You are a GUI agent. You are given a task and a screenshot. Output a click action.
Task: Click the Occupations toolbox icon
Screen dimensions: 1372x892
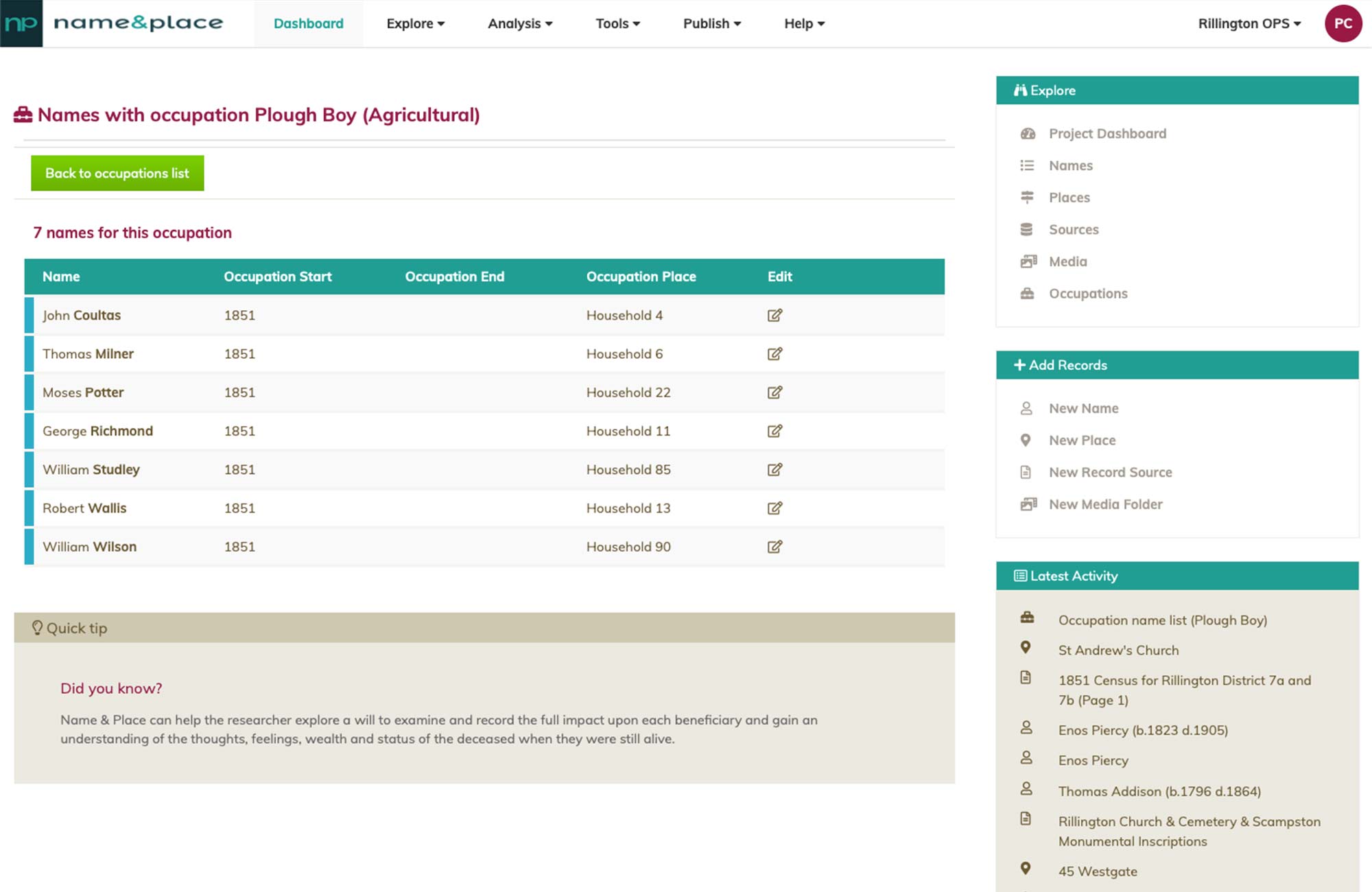pos(1027,293)
